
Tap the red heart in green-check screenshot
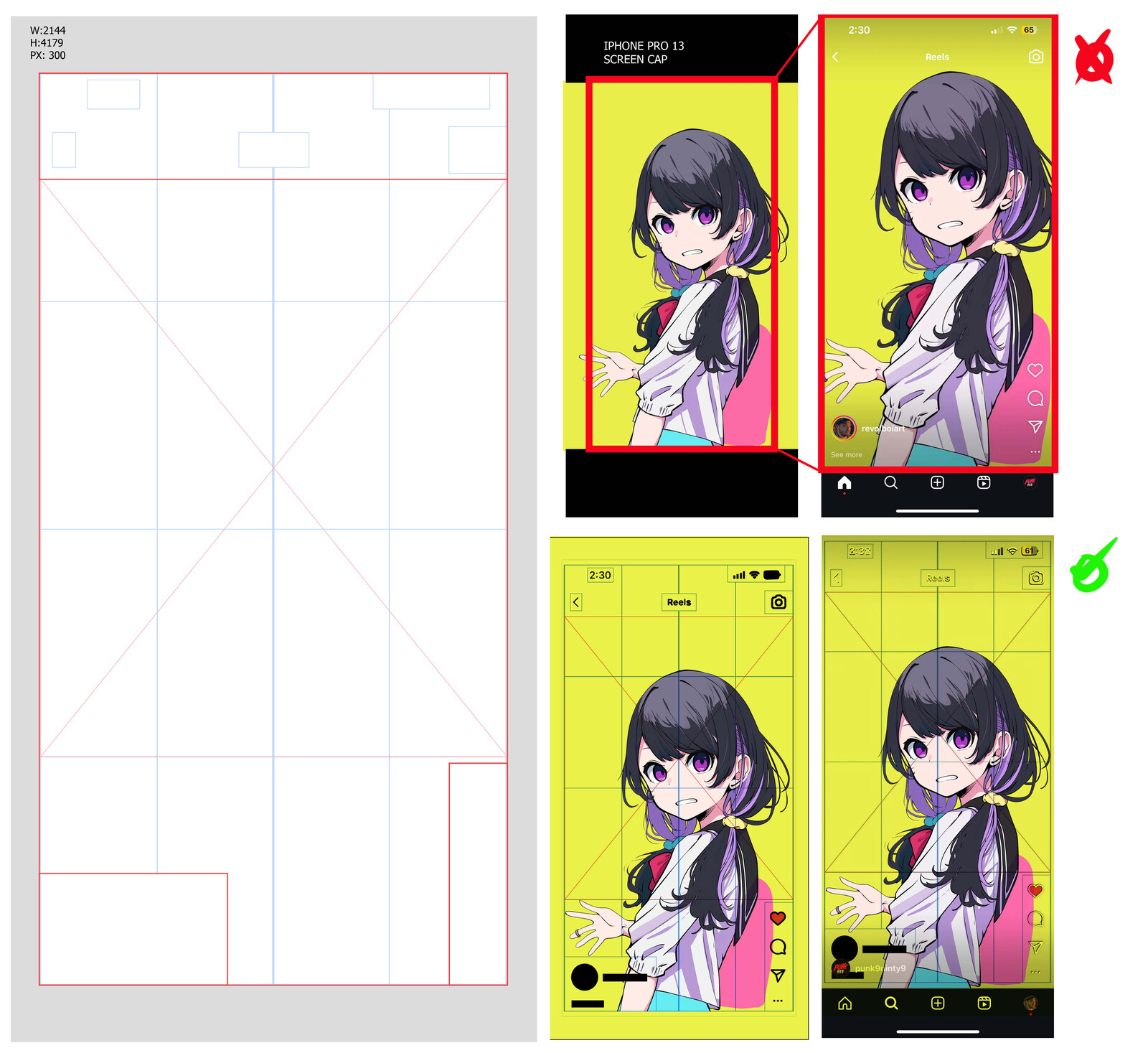point(1035,891)
